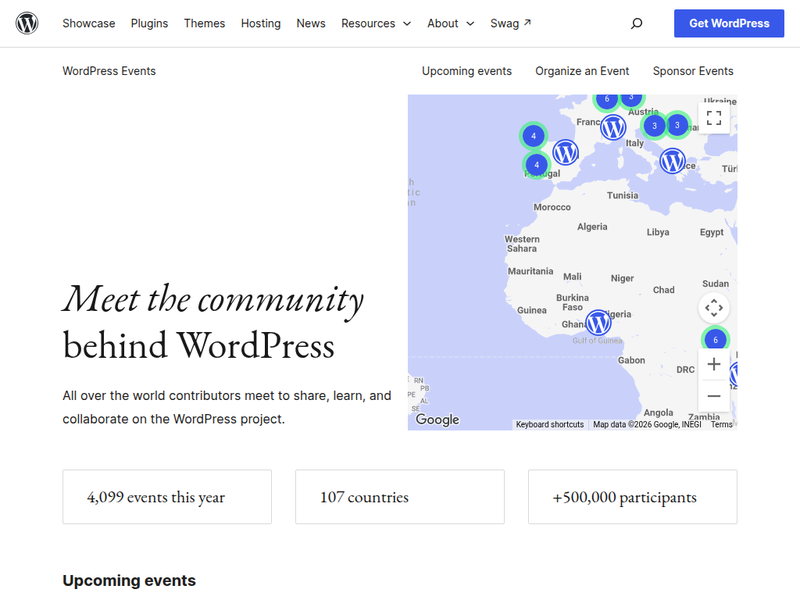Expand the Resources menu
Screen dimensions: 800x600
[x=376, y=23]
